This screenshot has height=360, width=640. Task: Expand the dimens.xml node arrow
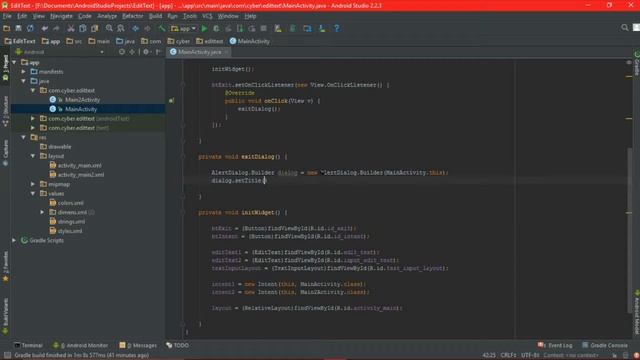[42, 212]
